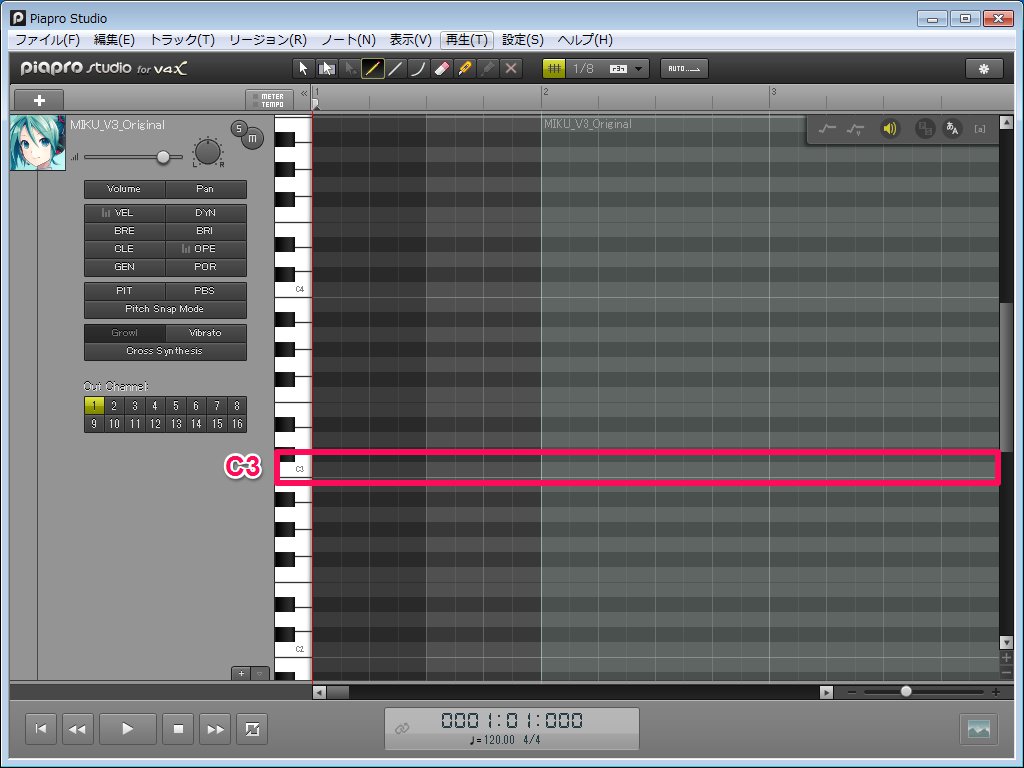The width and height of the screenshot is (1024, 768).
Task: Open the トラック(T) menu
Action: tap(182, 40)
